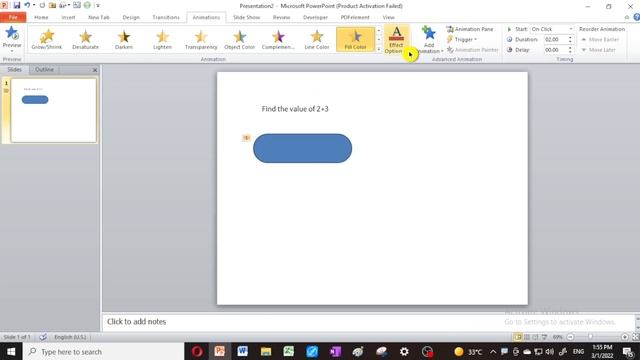Viewport: 640px width, 360px height.
Task: Switch to the Review ribbon tab
Action: [281, 17]
